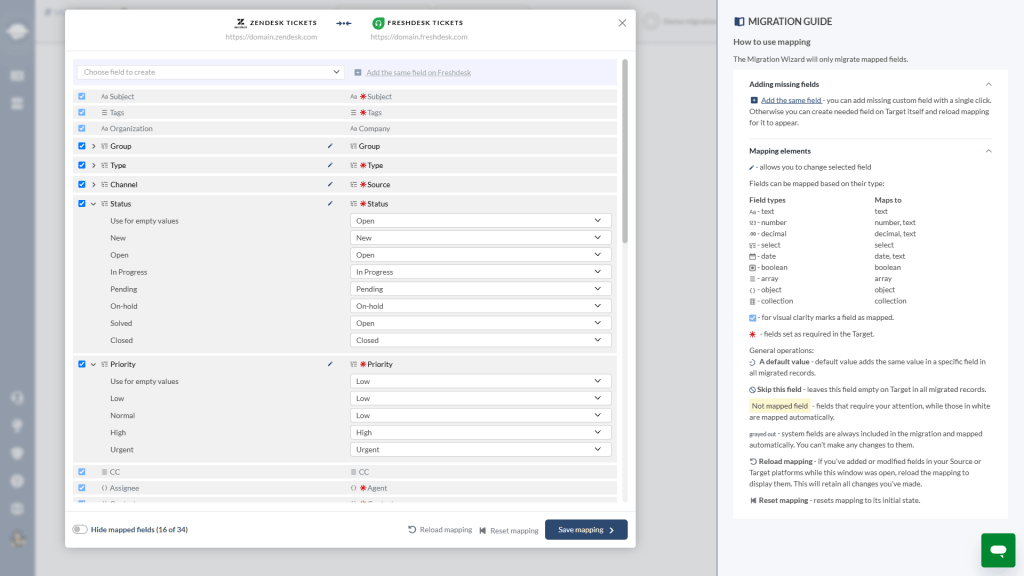
Task: Open the Normal priority mapping dropdown
Action: [481, 415]
